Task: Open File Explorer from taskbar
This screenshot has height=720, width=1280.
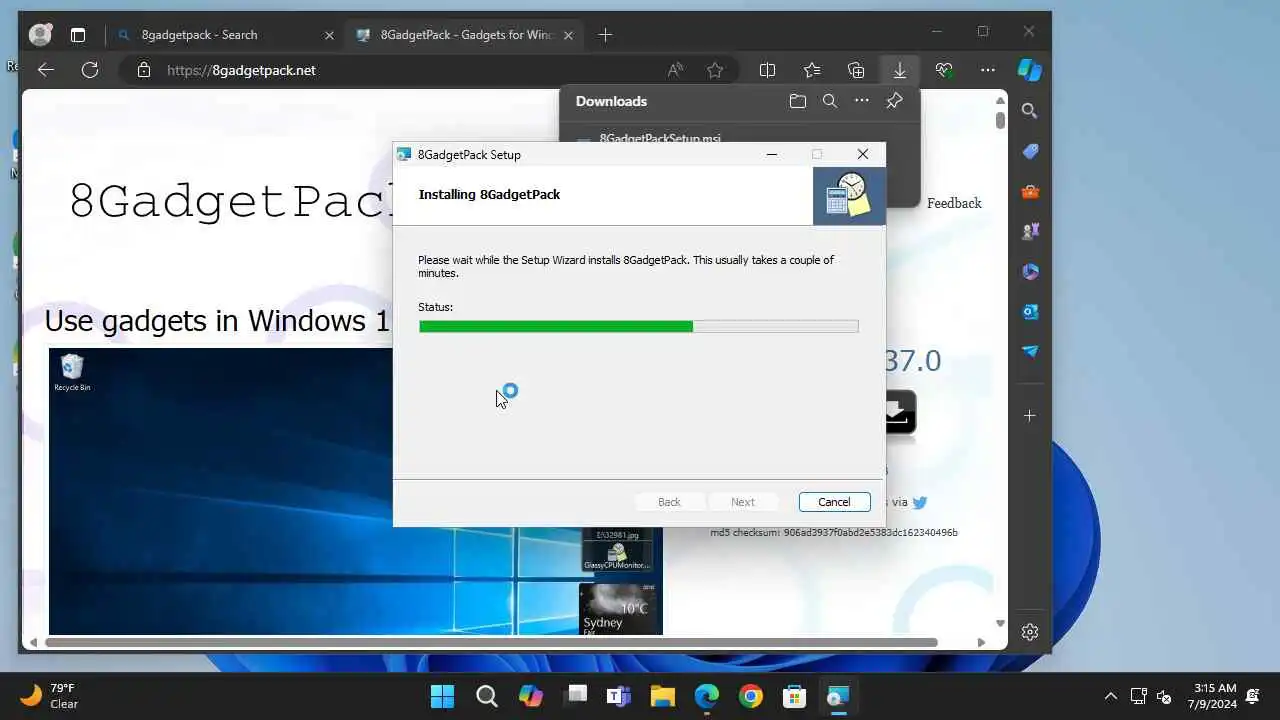Action: [663, 696]
